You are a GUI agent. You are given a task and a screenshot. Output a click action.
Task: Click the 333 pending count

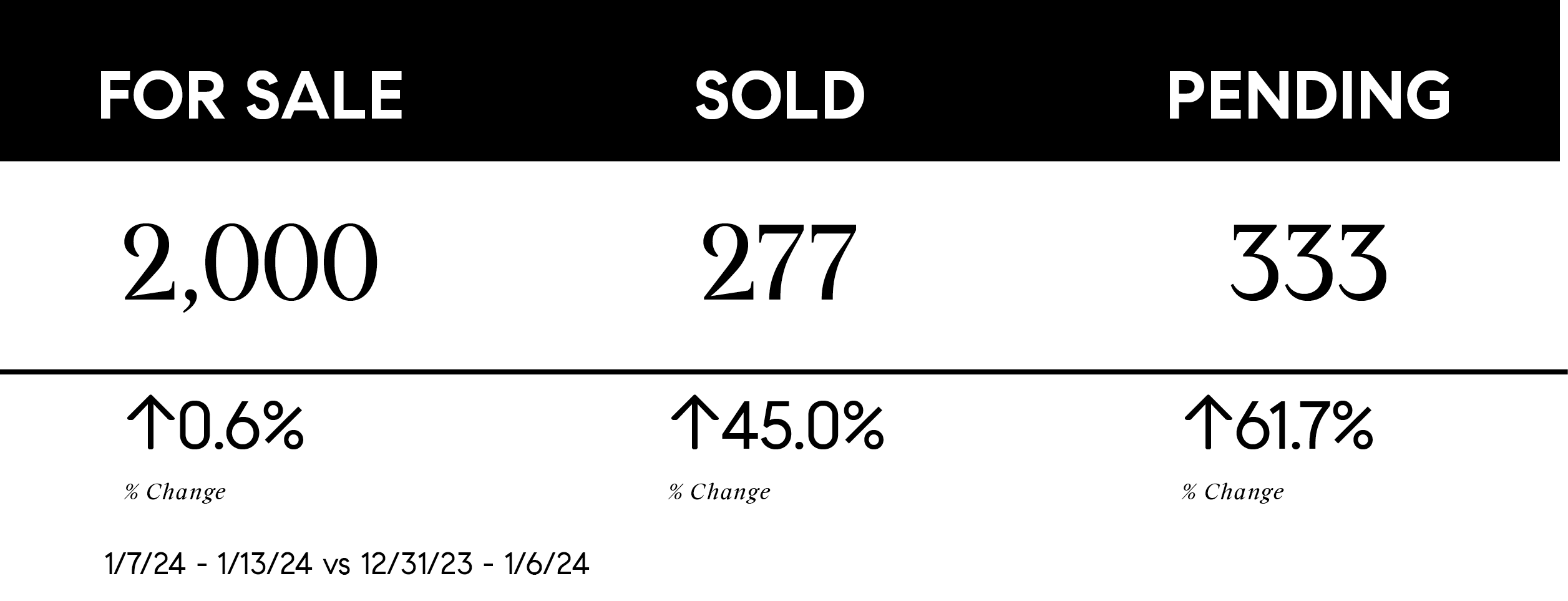tap(1308, 263)
